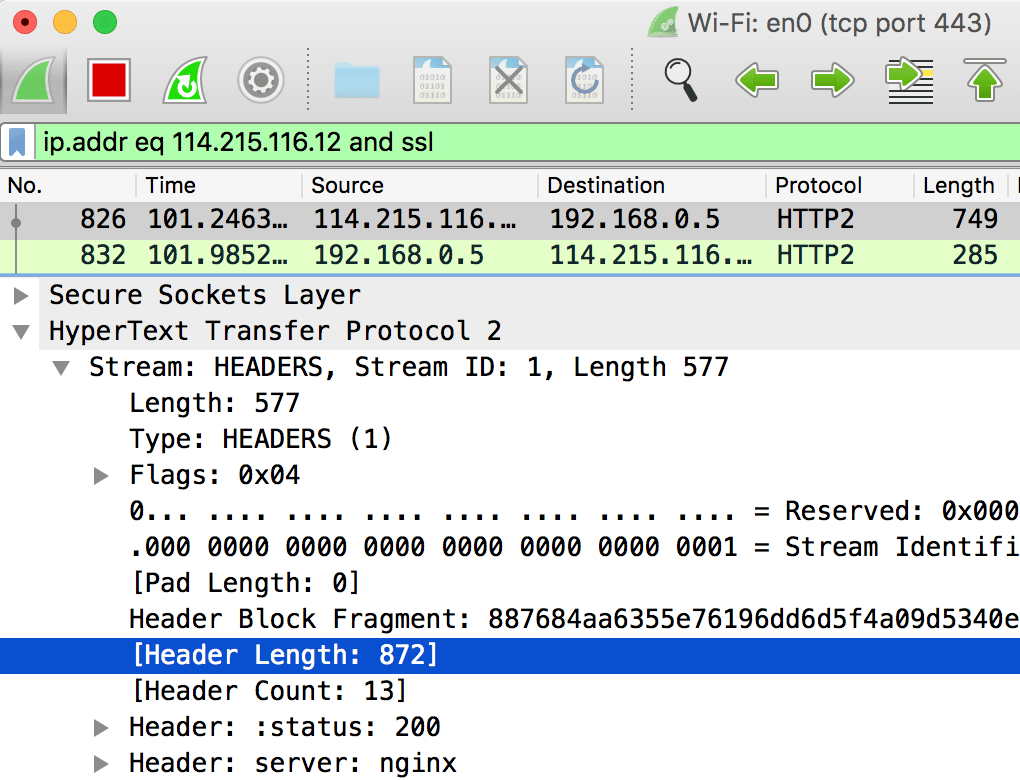Click the start capture shark fin icon

(35, 80)
